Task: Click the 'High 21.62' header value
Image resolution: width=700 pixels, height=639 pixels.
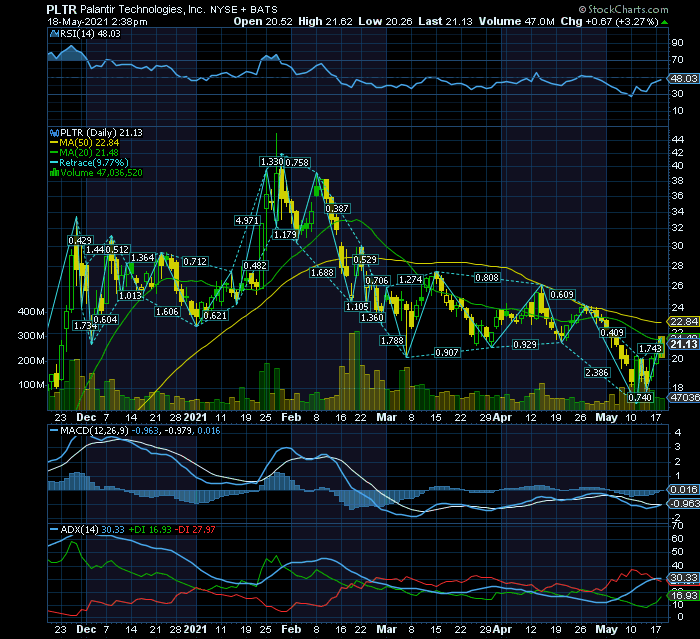Action: click(x=325, y=21)
